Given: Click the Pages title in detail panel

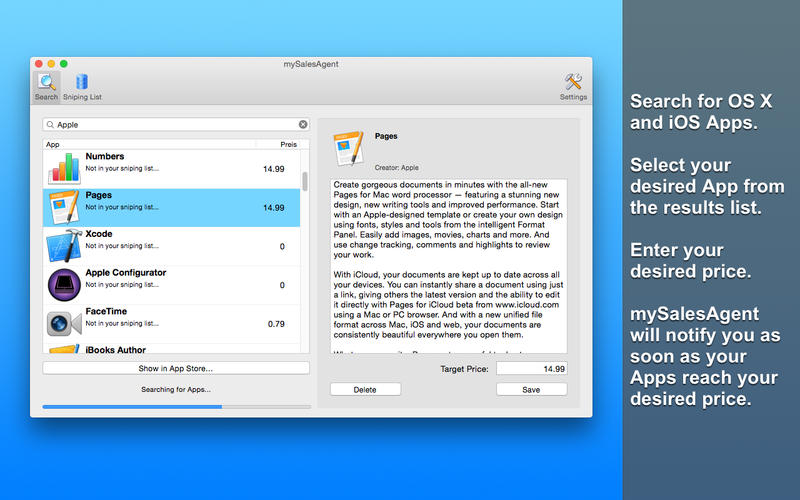Looking at the screenshot, I should (386, 136).
